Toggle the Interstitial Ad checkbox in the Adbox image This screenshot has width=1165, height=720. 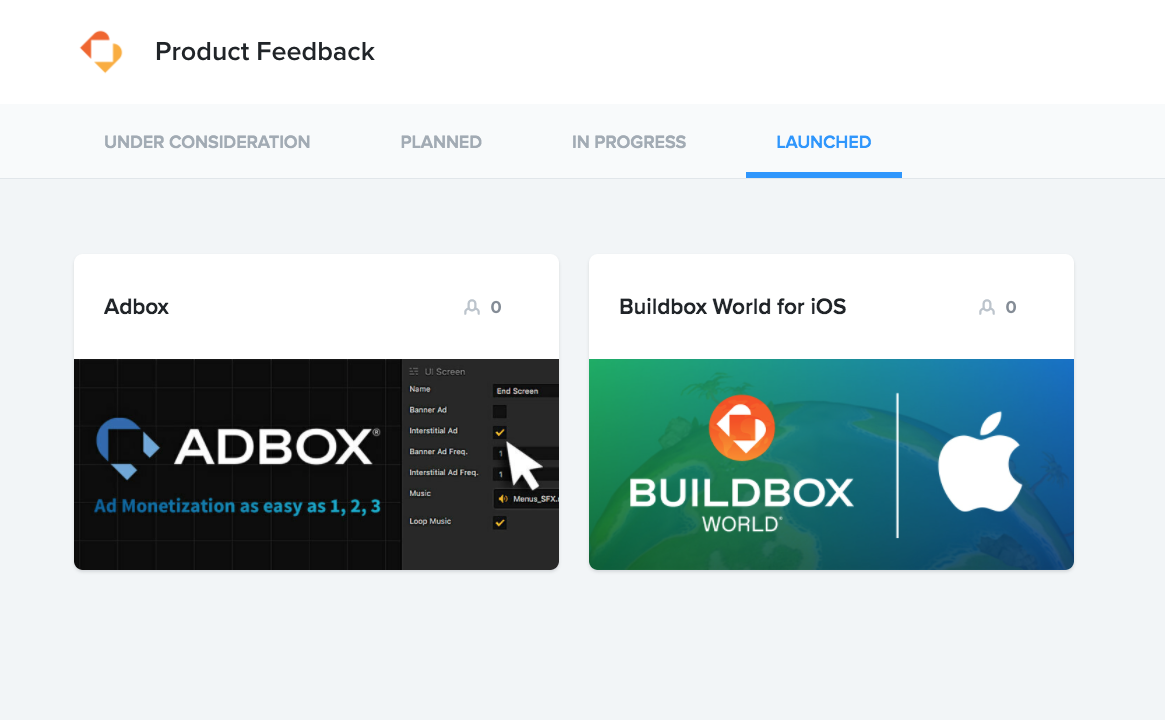click(500, 432)
